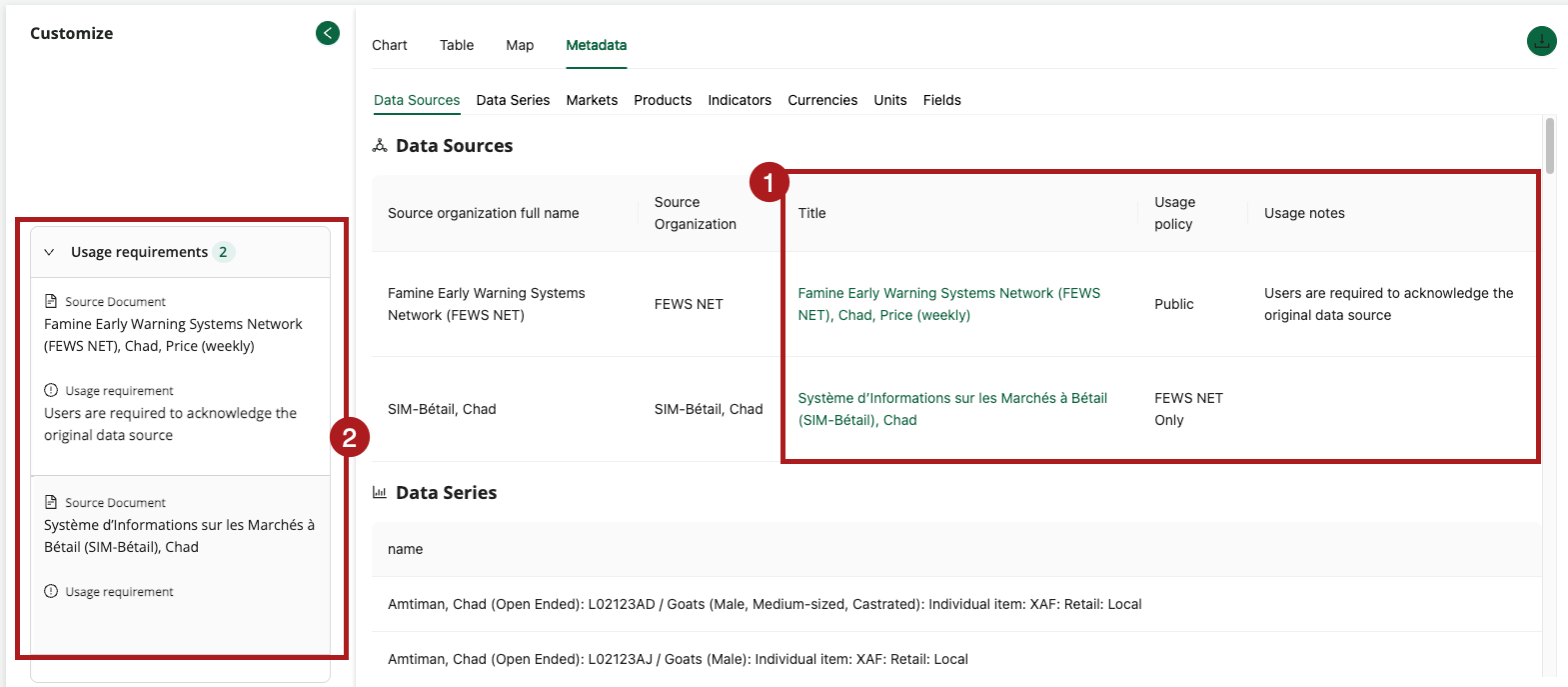The width and height of the screenshot is (1568, 687).
Task: Click the Usage notes column header
Action: (x=1304, y=213)
